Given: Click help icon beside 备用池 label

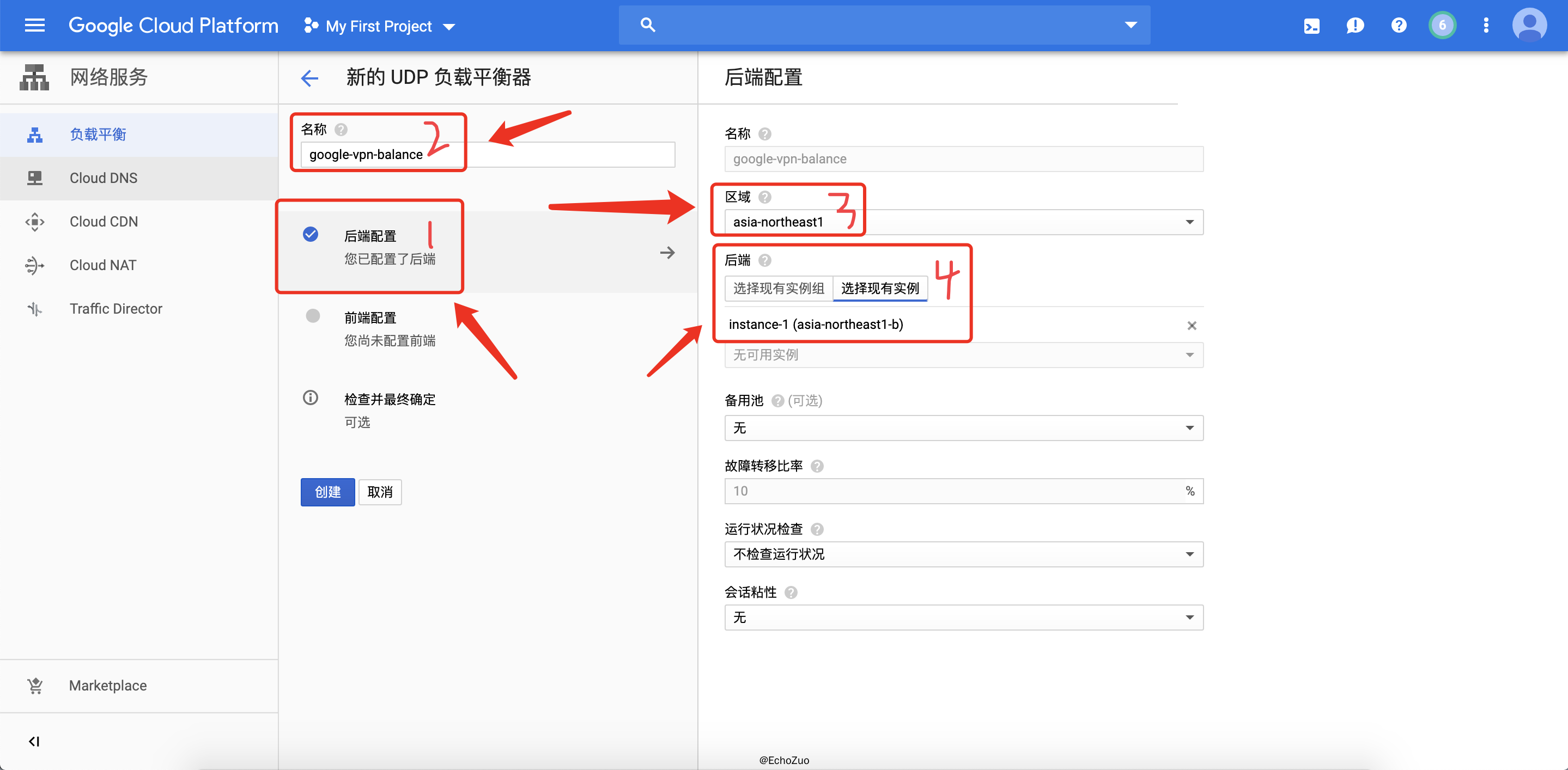Looking at the screenshot, I should point(777,401).
